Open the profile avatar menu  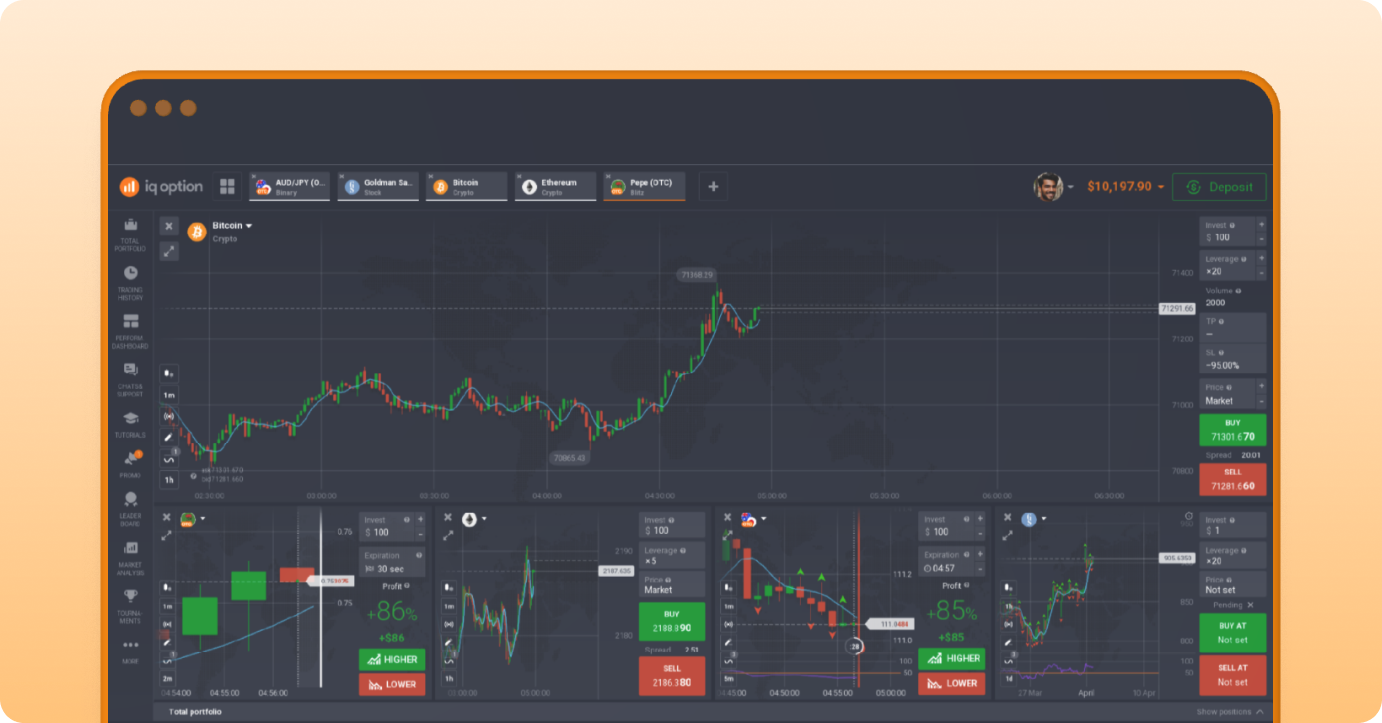coord(1049,187)
